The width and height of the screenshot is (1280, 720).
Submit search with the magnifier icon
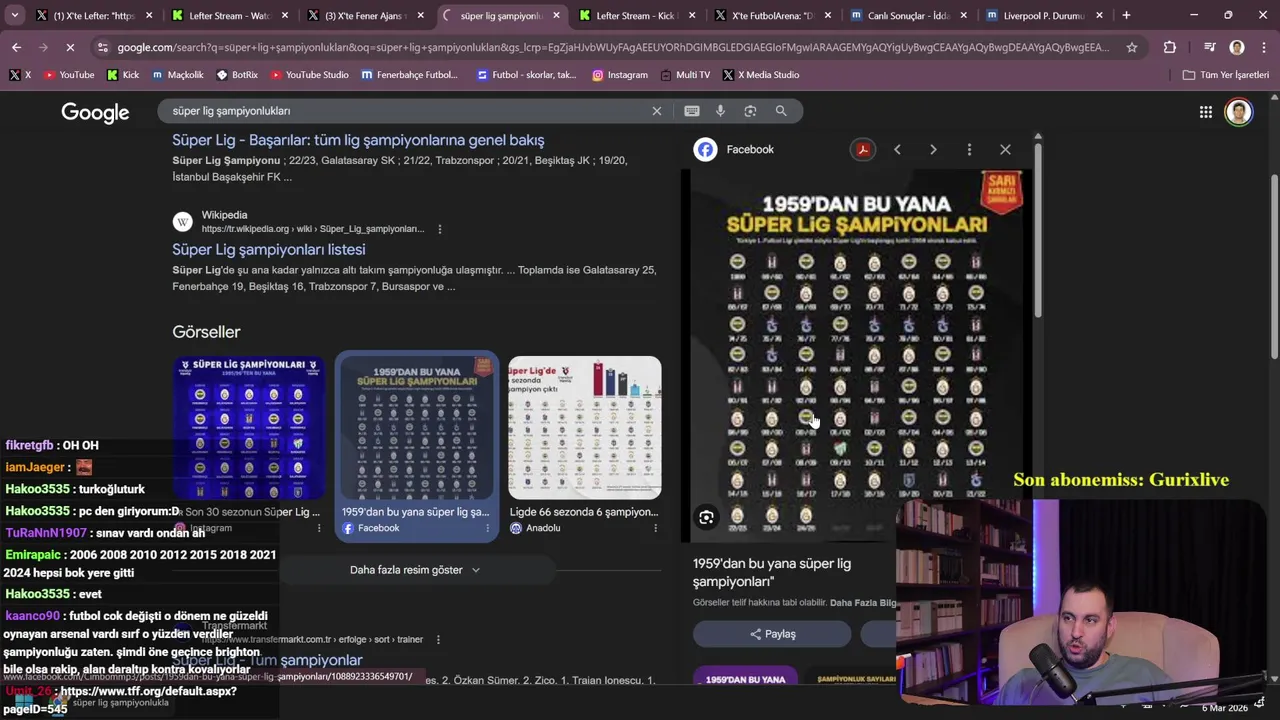coord(781,111)
